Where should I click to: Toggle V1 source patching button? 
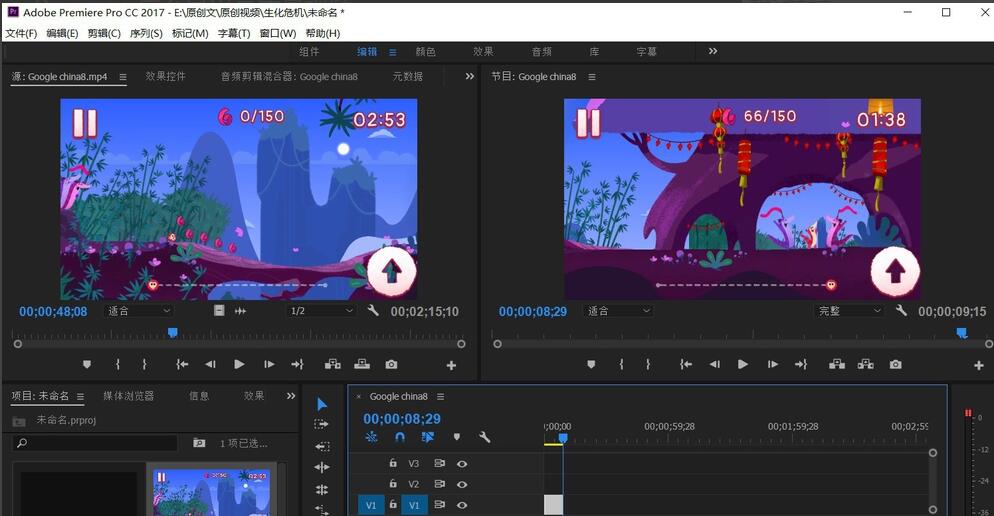pyautogui.click(x=371, y=505)
